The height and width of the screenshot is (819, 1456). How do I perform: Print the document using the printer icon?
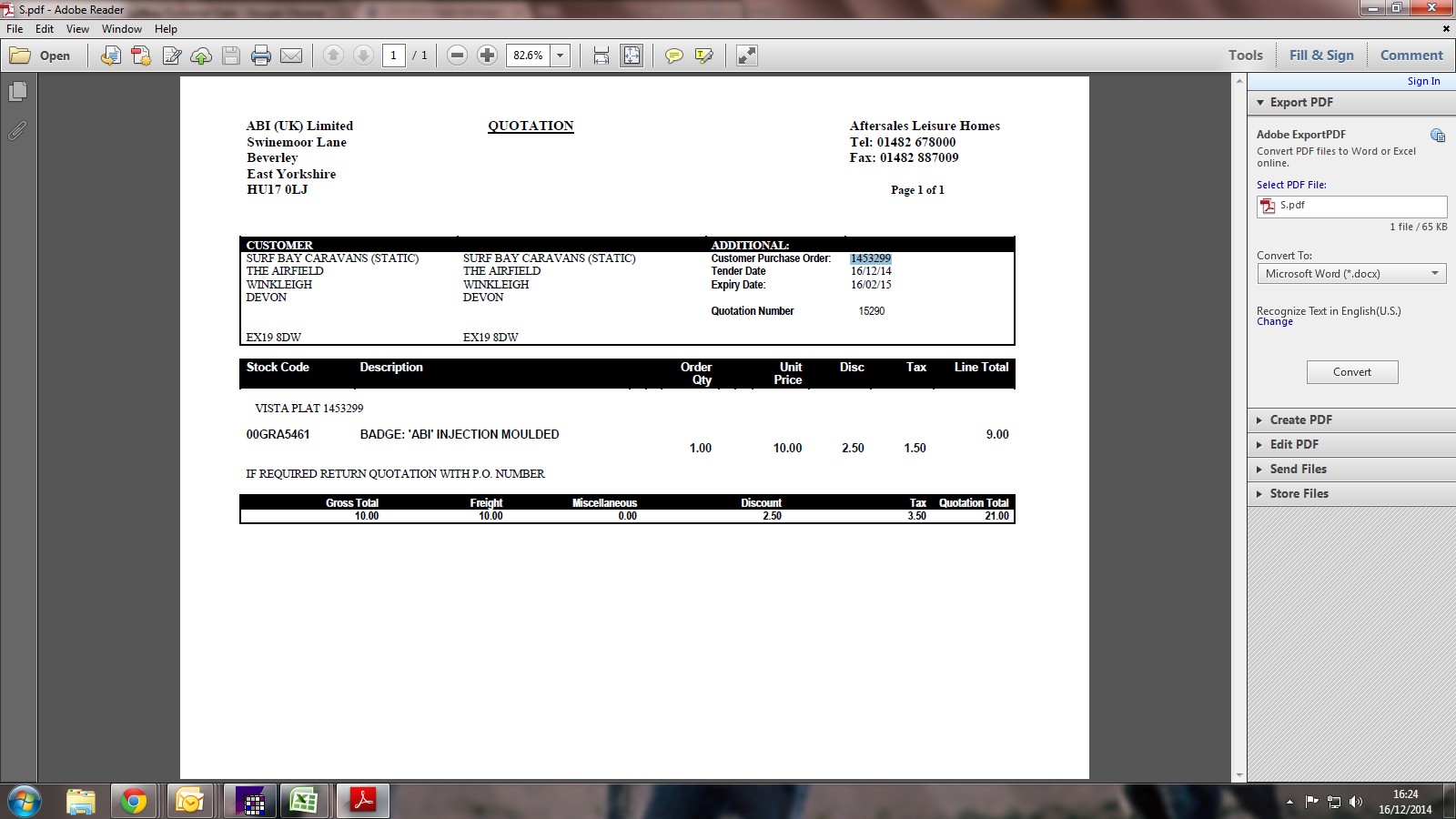pos(261,56)
